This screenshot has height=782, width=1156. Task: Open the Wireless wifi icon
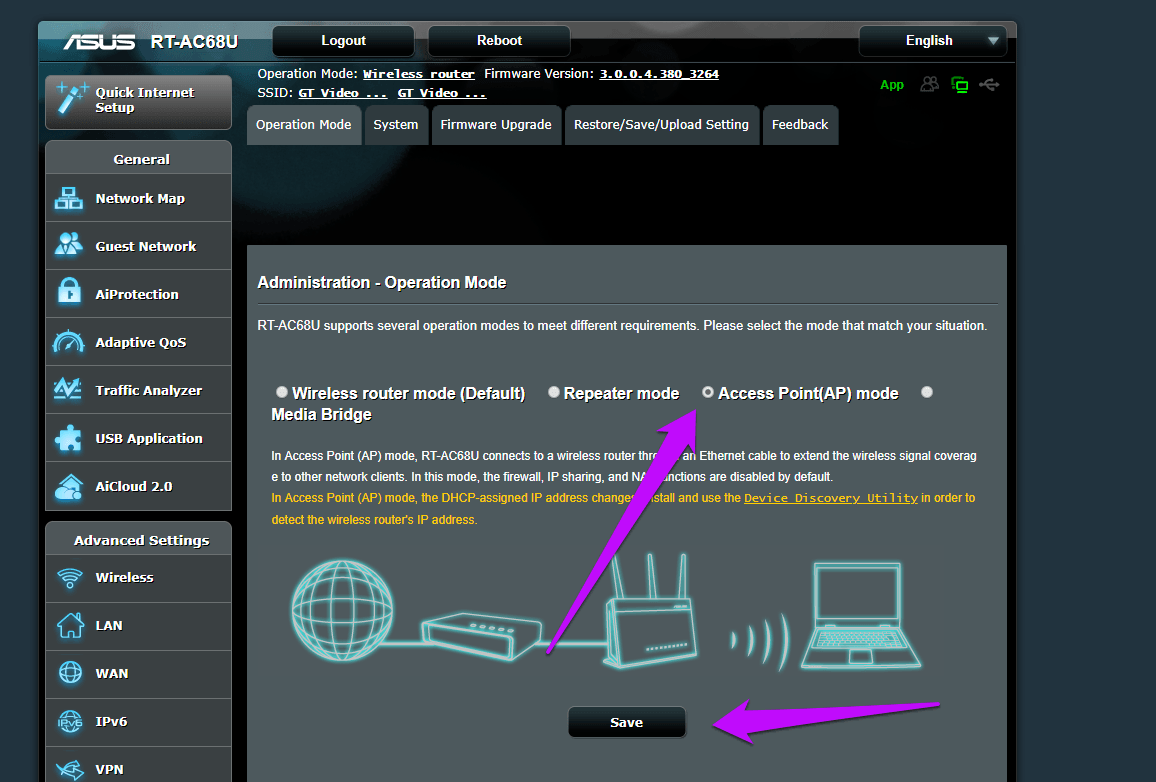[x=70, y=578]
